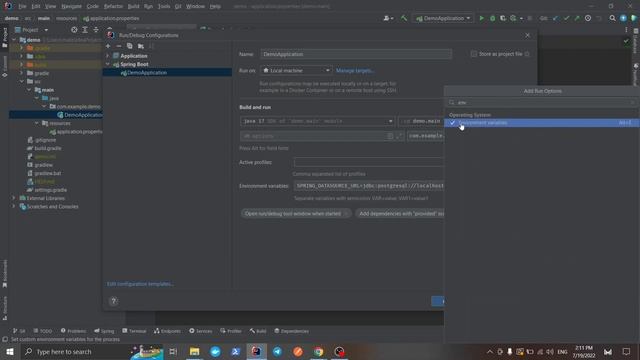The image size is (640, 360).
Task: Open help question mark button
Action: (x=113, y=301)
